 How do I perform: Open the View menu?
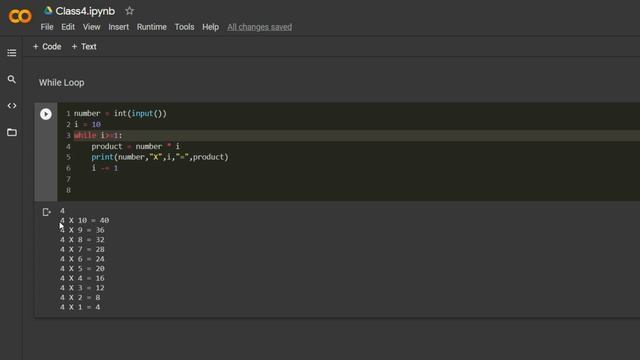click(91, 27)
